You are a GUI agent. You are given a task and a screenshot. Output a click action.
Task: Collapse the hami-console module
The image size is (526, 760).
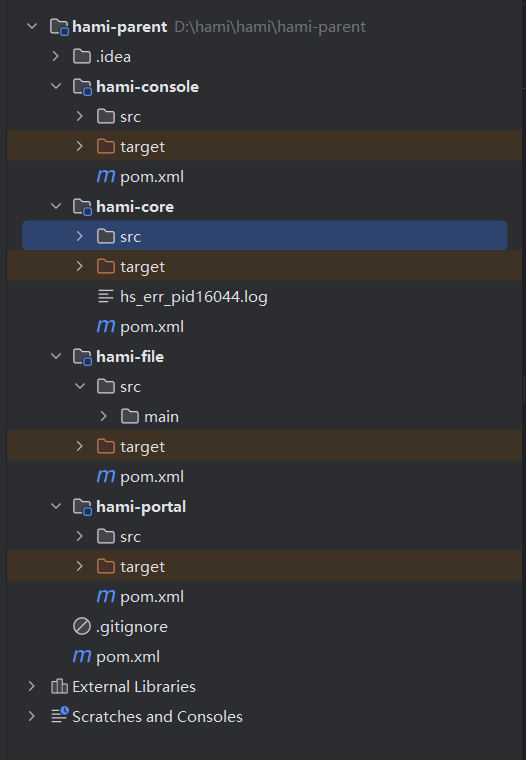[56, 86]
